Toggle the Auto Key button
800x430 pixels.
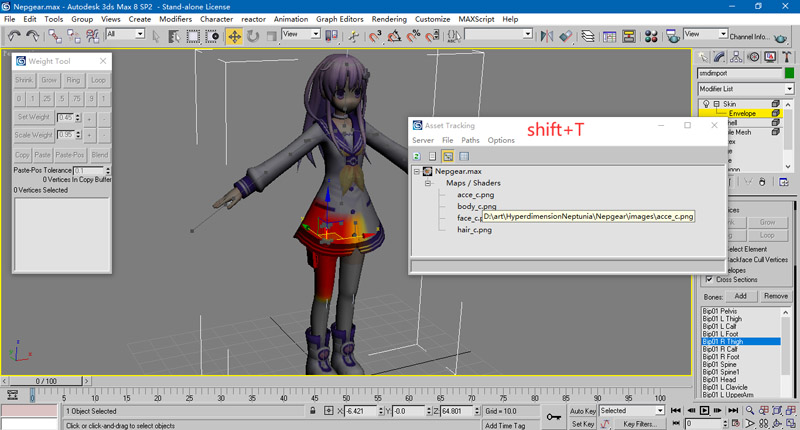[x=582, y=410]
